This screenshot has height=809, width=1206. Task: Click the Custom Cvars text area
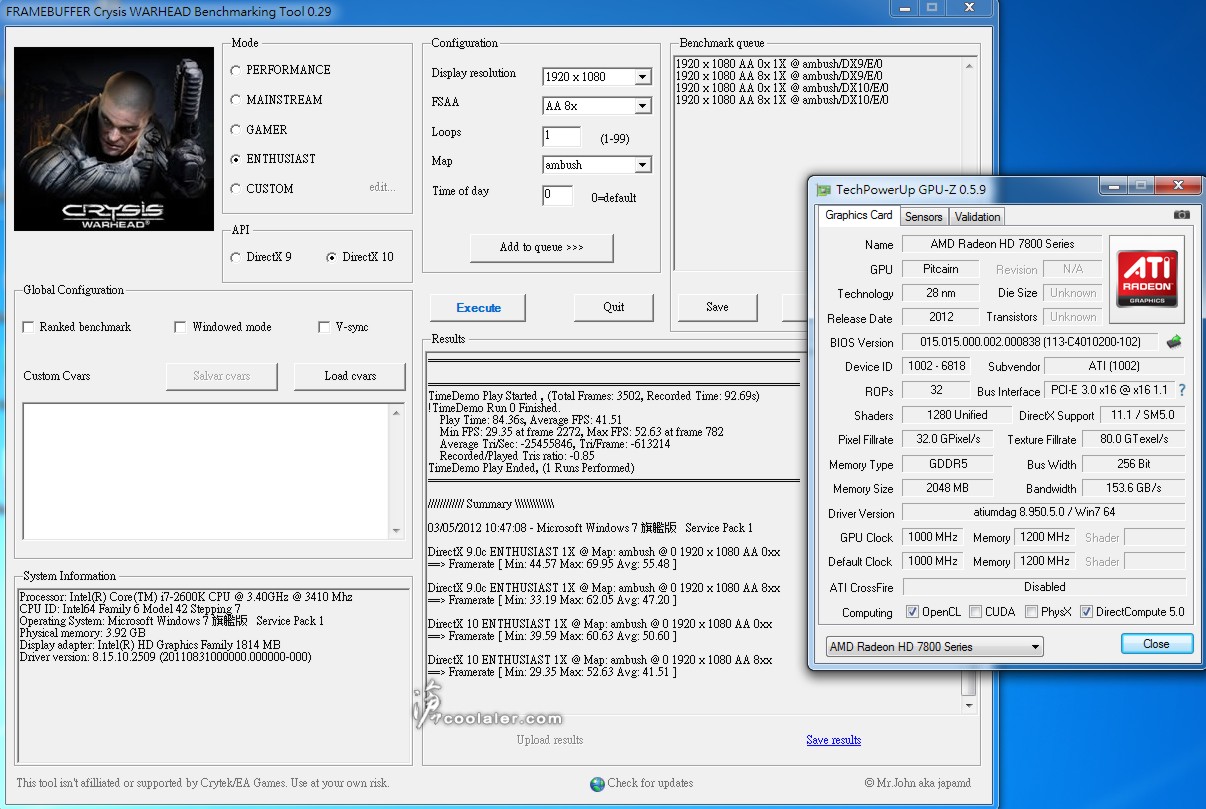(205, 471)
